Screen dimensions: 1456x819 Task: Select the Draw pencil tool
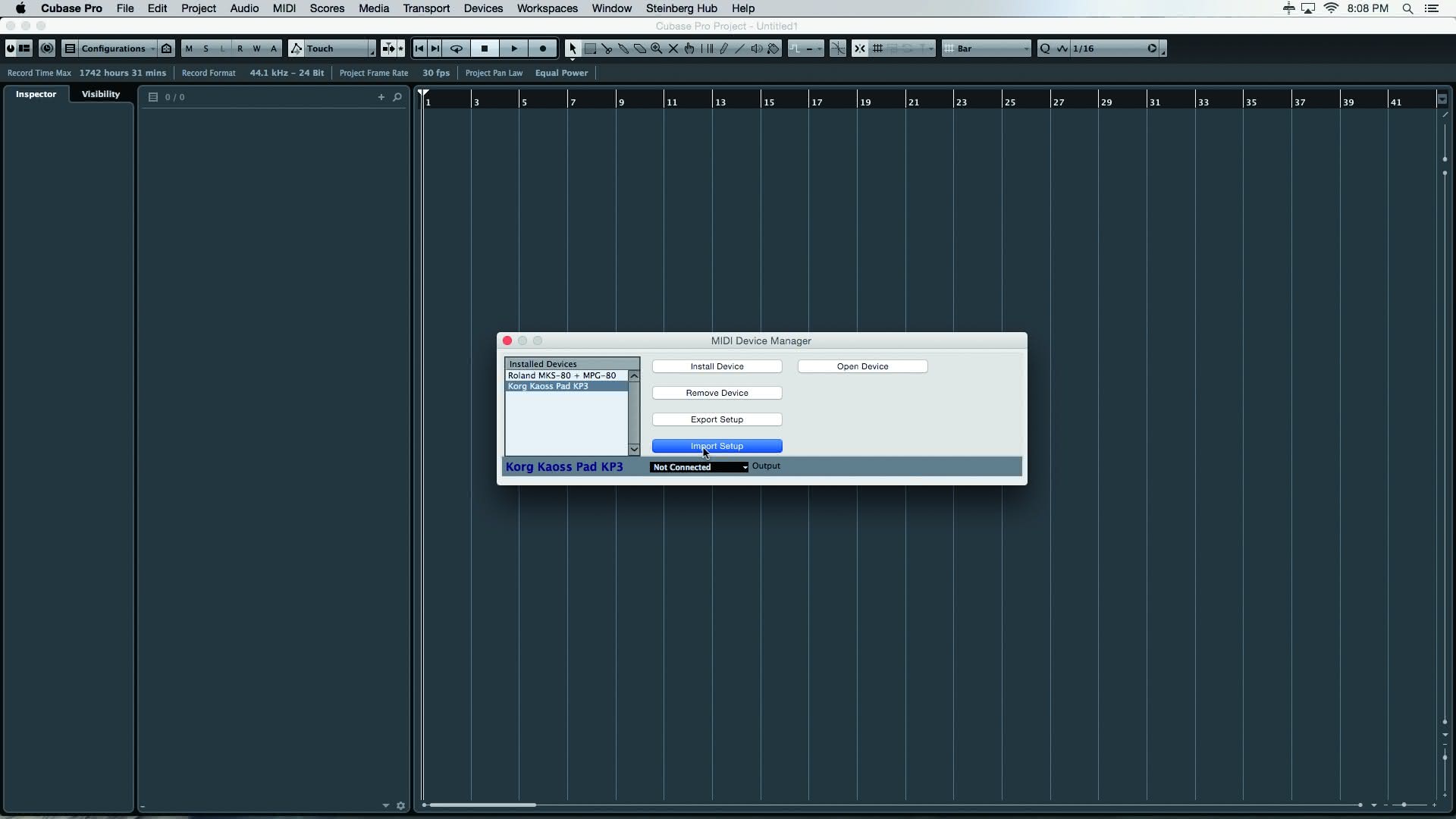coord(723,49)
